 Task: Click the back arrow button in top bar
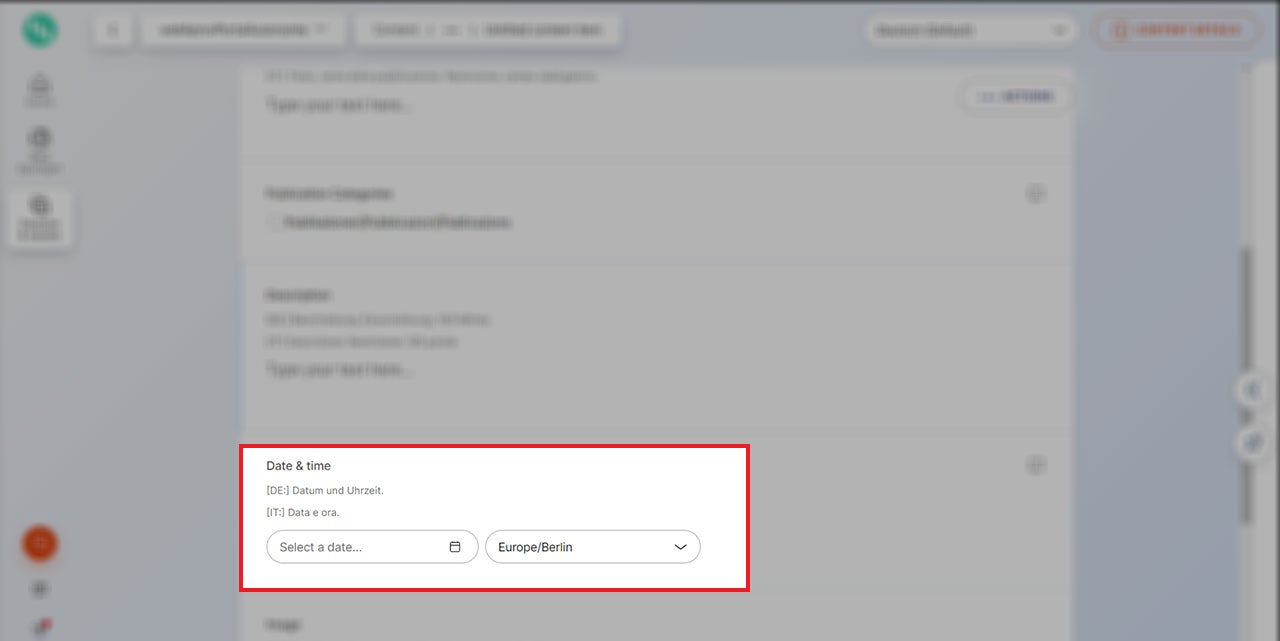tap(112, 30)
